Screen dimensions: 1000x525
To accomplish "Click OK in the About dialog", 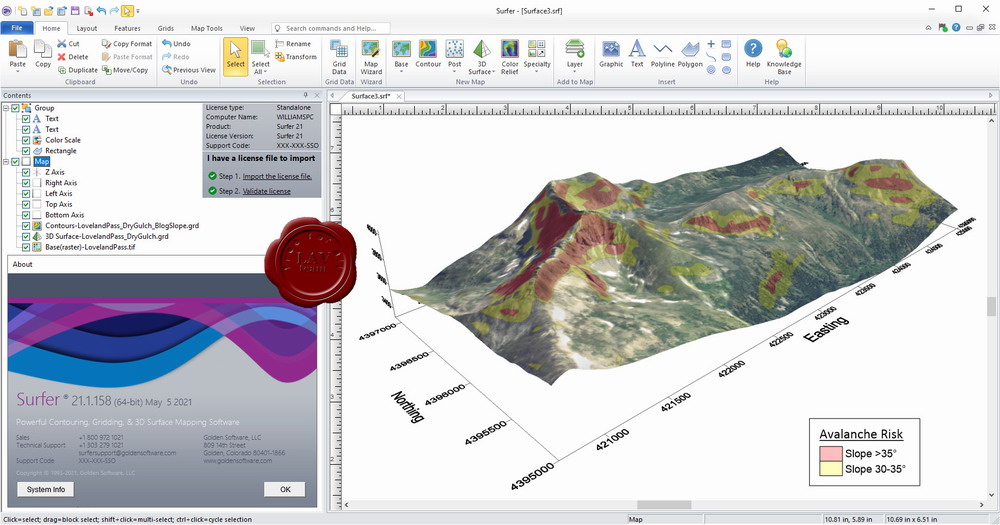I will click(x=285, y=489).
